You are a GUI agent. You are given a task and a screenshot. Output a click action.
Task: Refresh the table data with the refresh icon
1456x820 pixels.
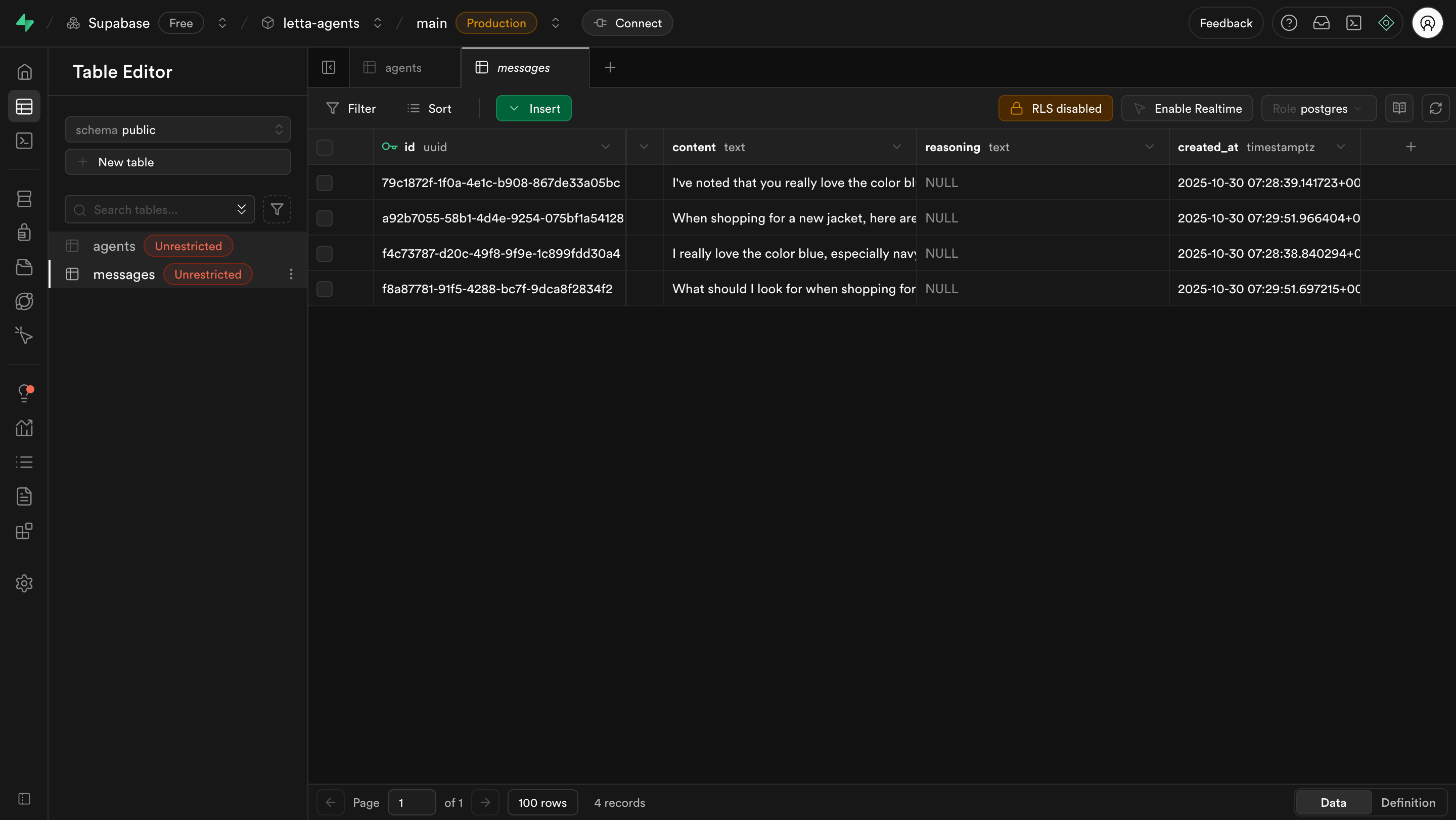pyautogui.click(x=1436, y=108)
